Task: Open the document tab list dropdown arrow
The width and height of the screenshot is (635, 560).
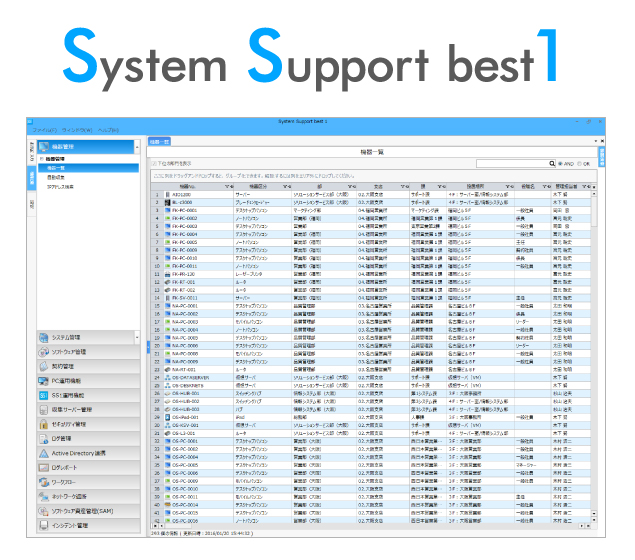Action: (x=596, y=141)
